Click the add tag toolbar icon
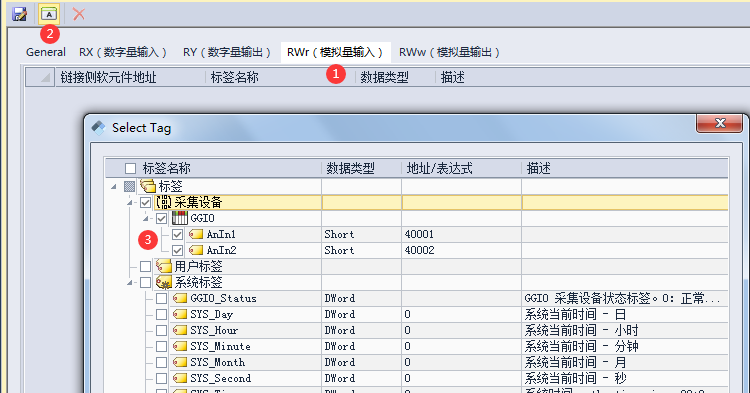The width and height of the screenshot is (750, 393). pos(49,14)
